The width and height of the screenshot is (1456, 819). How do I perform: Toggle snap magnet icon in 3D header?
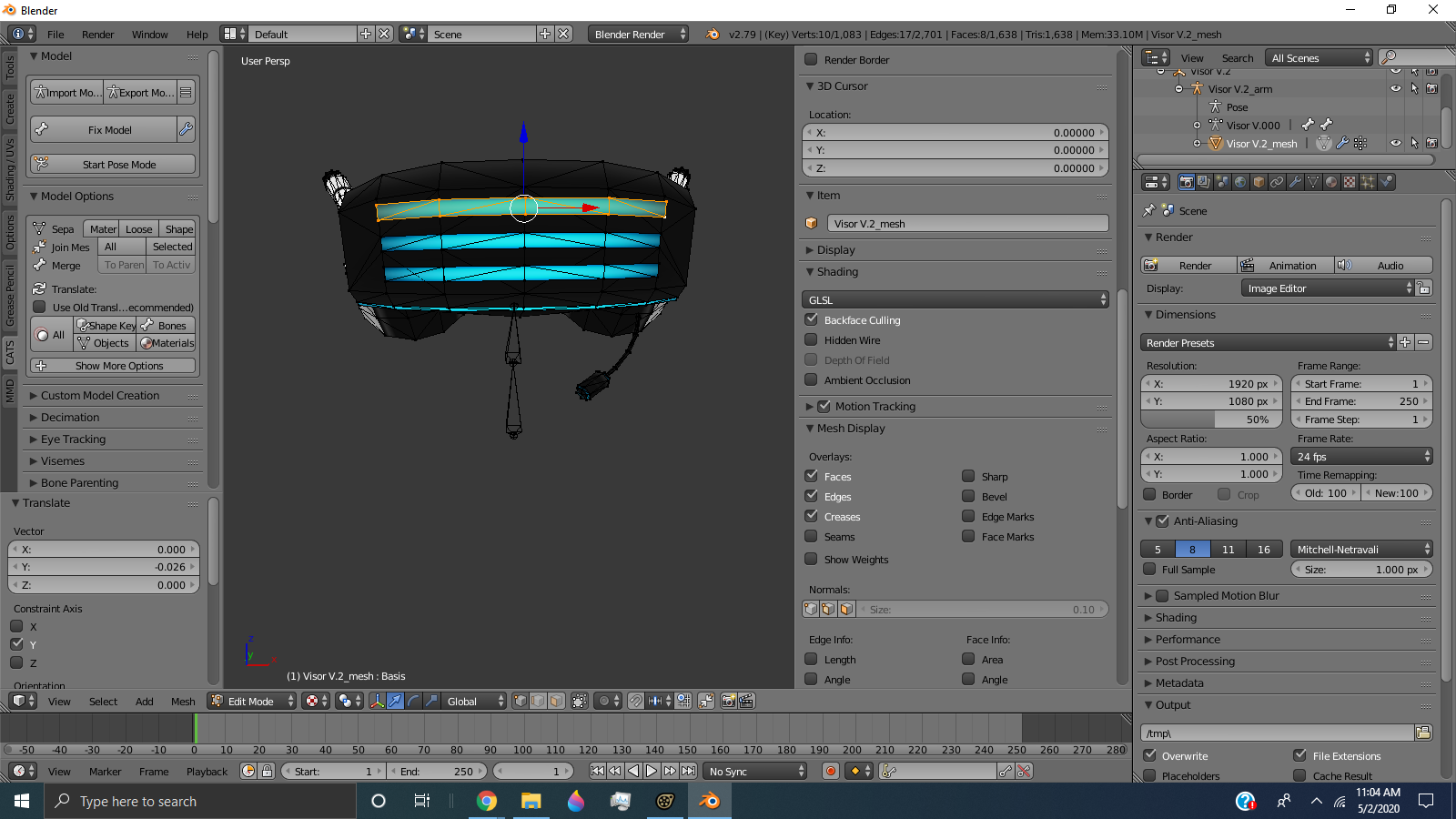(636, 701)
